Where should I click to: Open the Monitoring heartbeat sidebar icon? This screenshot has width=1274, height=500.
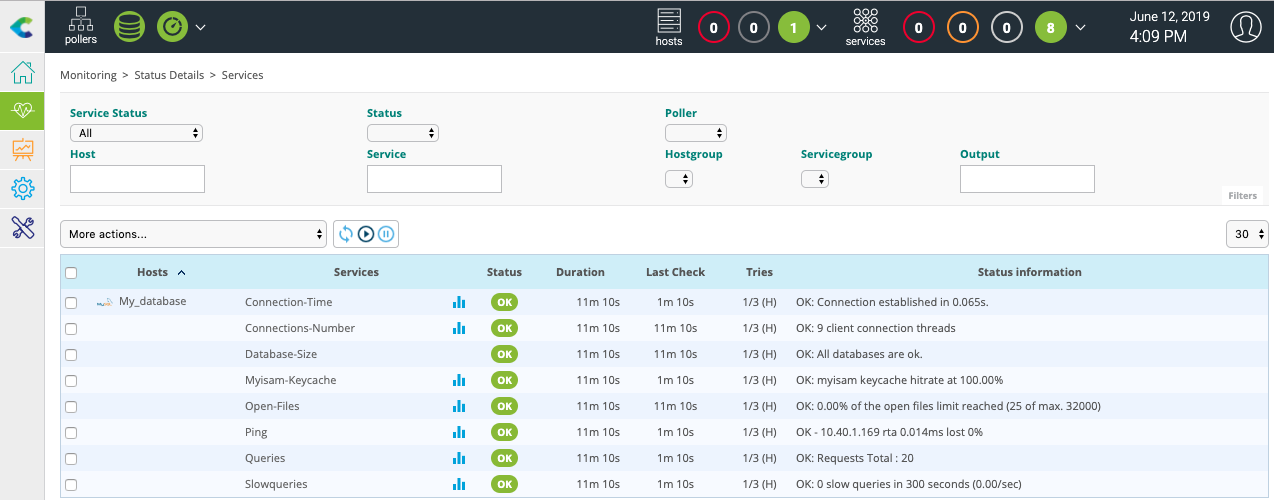click(22, 111)
